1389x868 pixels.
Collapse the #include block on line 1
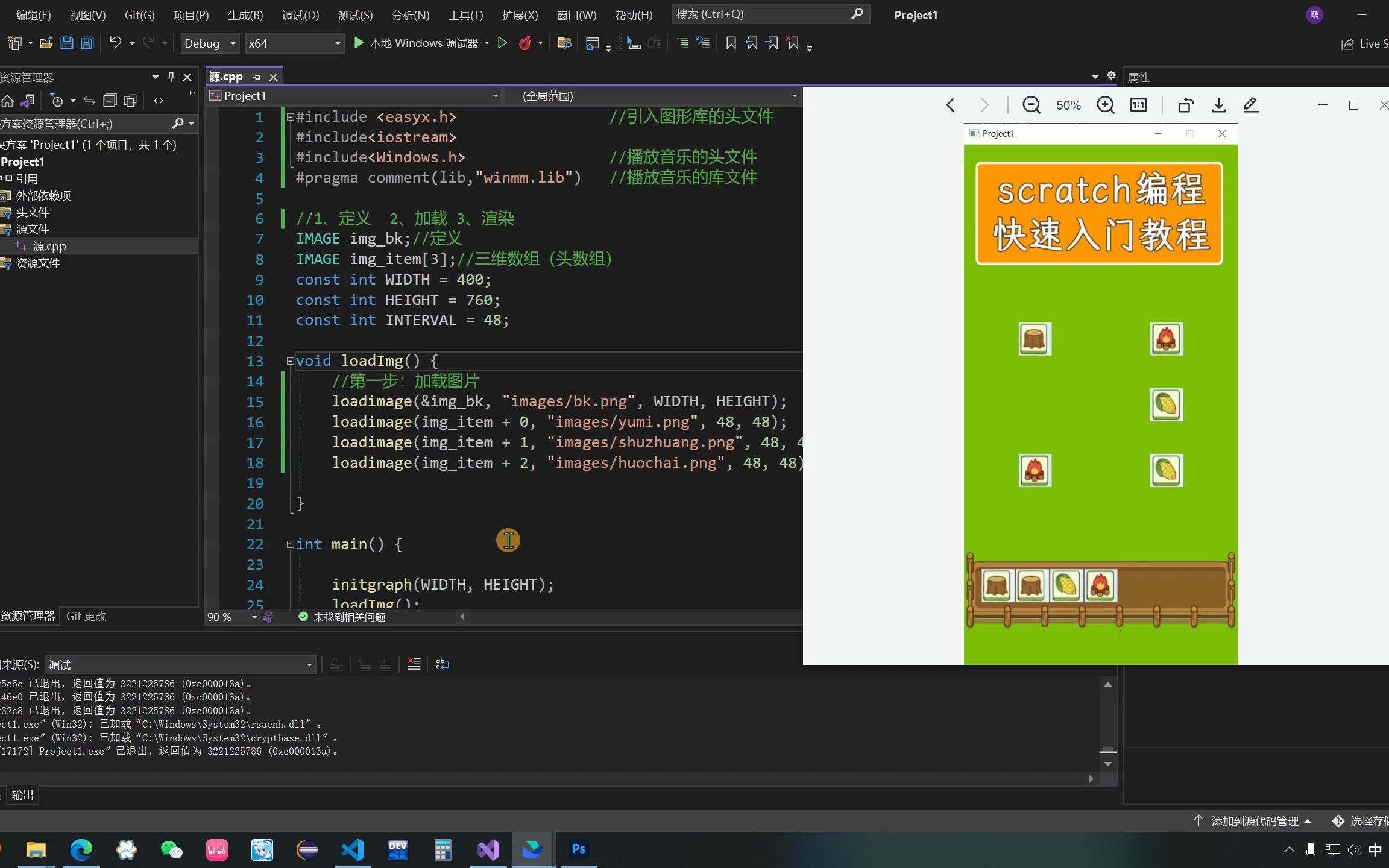click(x=290, y=117)
